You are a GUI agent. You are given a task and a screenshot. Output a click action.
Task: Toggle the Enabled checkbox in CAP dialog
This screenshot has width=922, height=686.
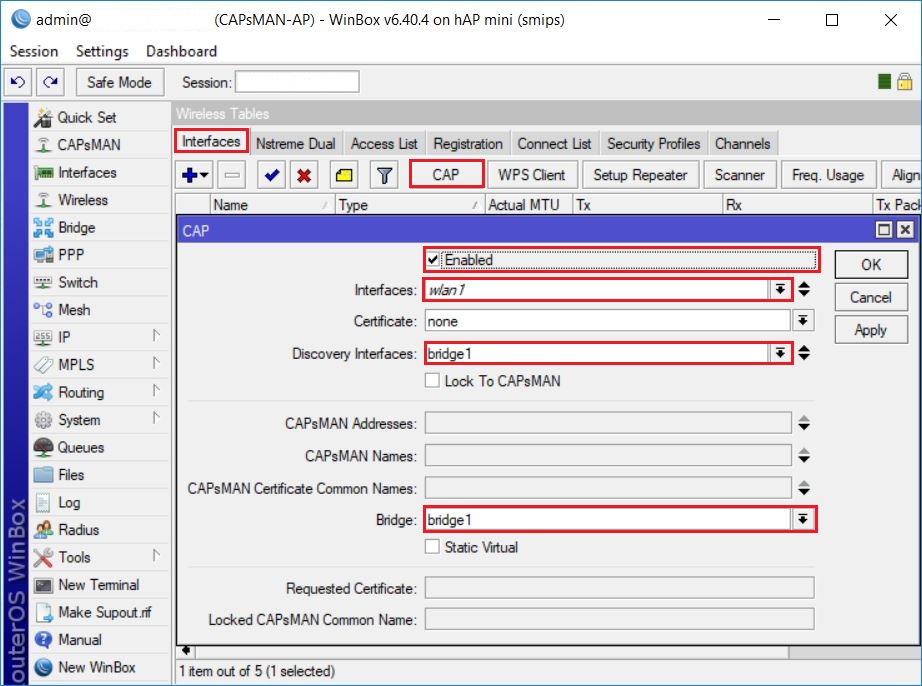pos(433,260)
